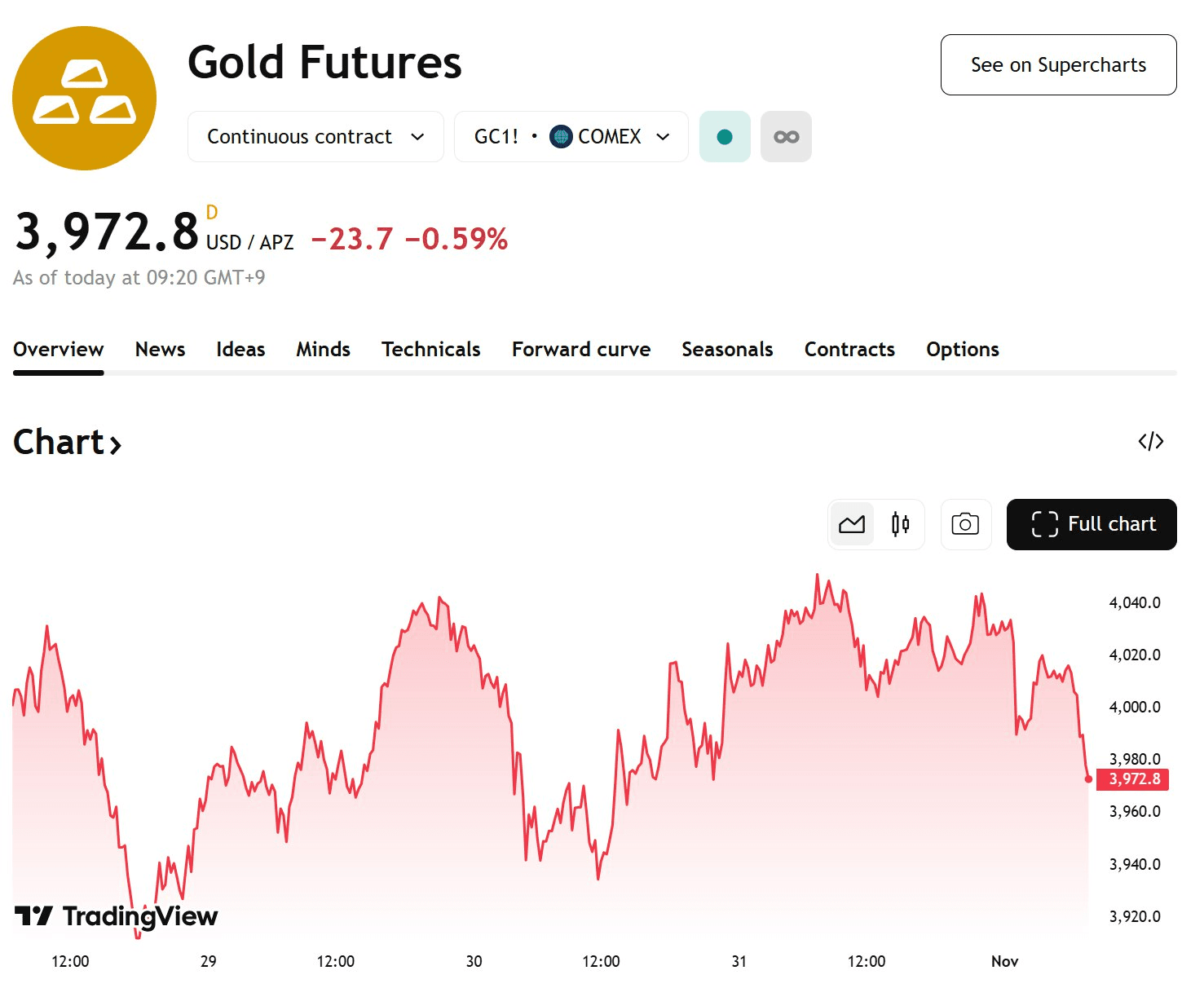The image size is (1204, 988).
Task: Select the area chart type icon
Action: [x=852, y=524]
